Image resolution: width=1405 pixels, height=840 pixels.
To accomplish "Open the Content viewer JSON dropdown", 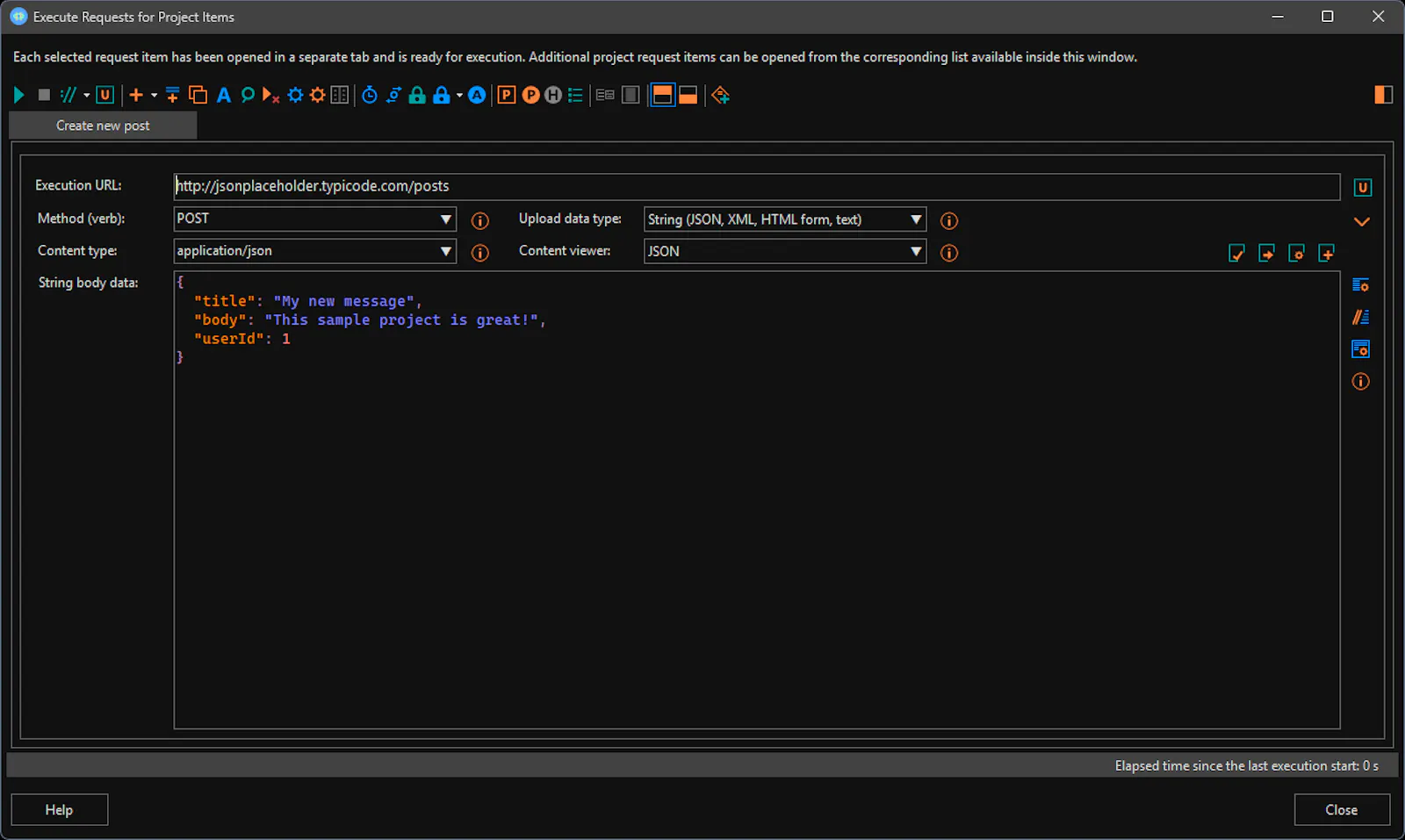I will point(785,251).
